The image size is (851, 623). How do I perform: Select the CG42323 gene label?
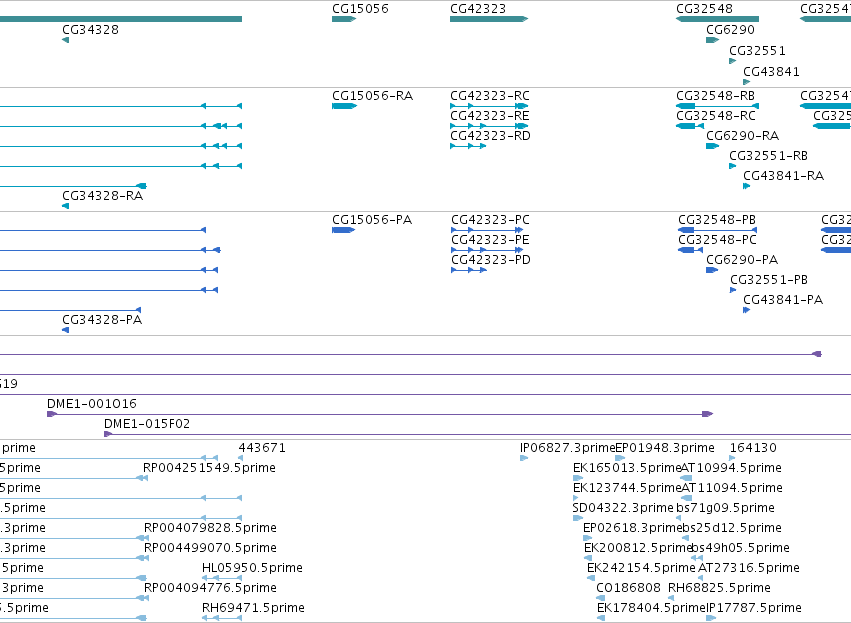[x=478, y=9]
